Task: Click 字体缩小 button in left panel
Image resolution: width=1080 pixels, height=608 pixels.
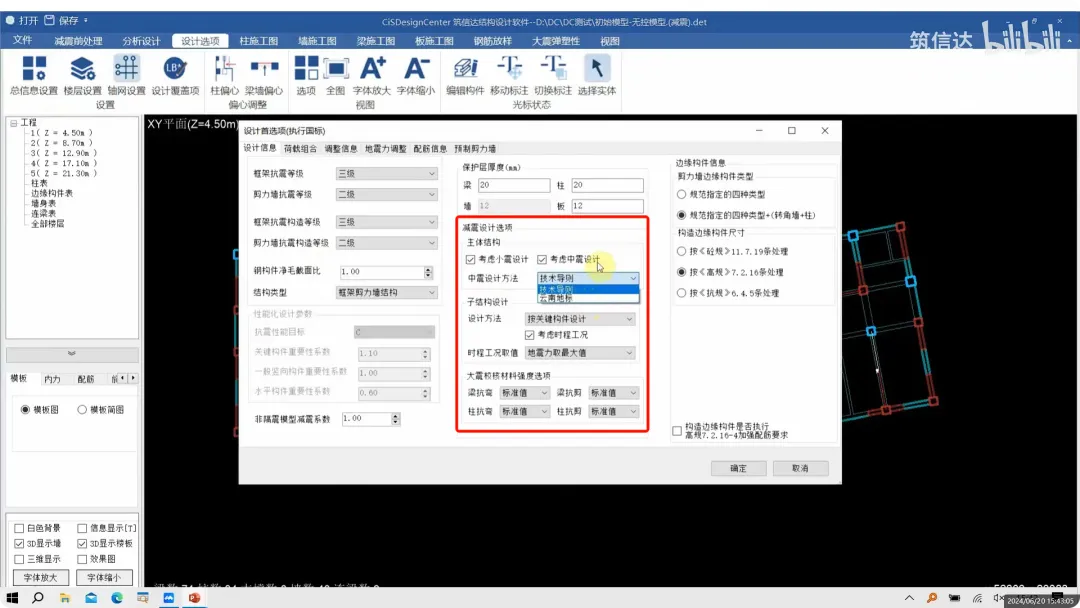Action: pos(104,578)
